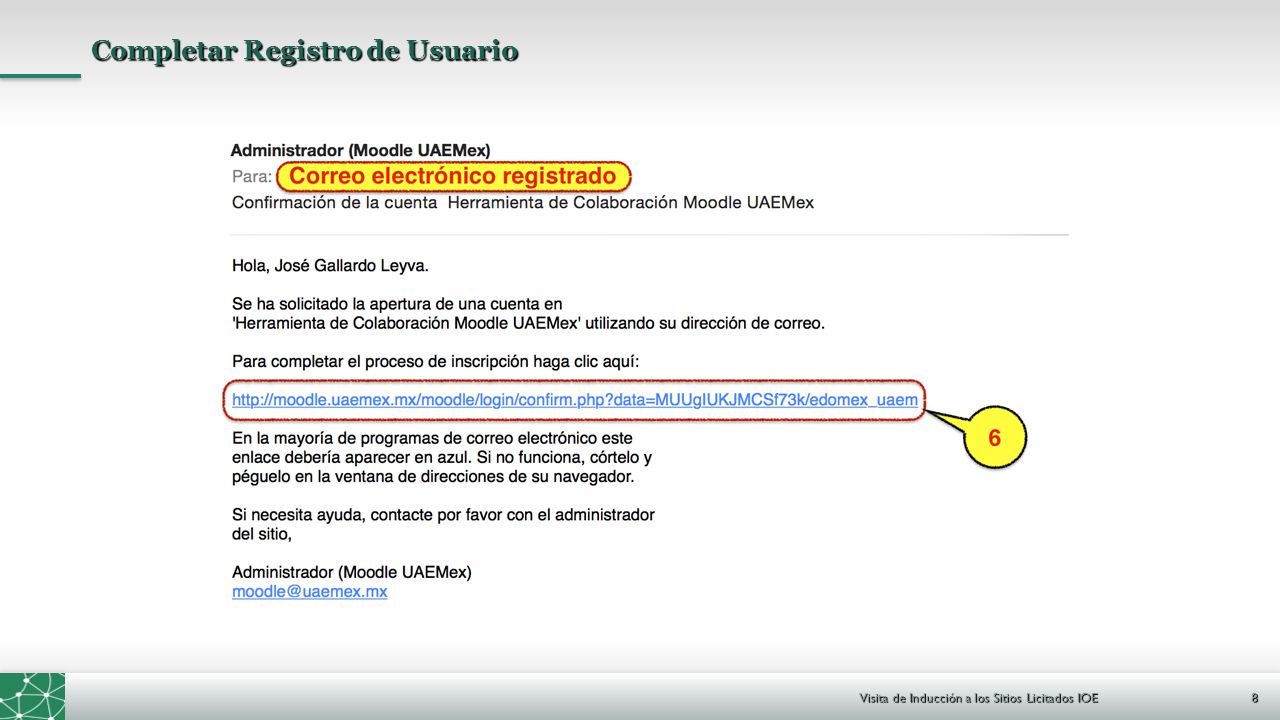Image resolution: width=1280 pixels, height=720 pixels.
Task: Click the line 'péguelo en la ventana de direcciones de su navegador.'
Action: (x=433, y=477)
